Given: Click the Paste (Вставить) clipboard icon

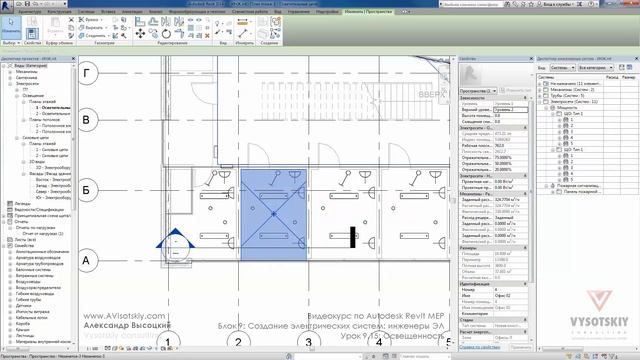Looking at the screenshot, I should 55,26.
